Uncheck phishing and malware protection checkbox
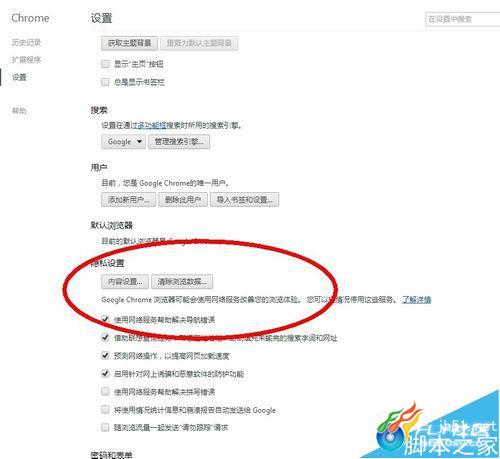 pyautogui.click(x=105, y=373)
